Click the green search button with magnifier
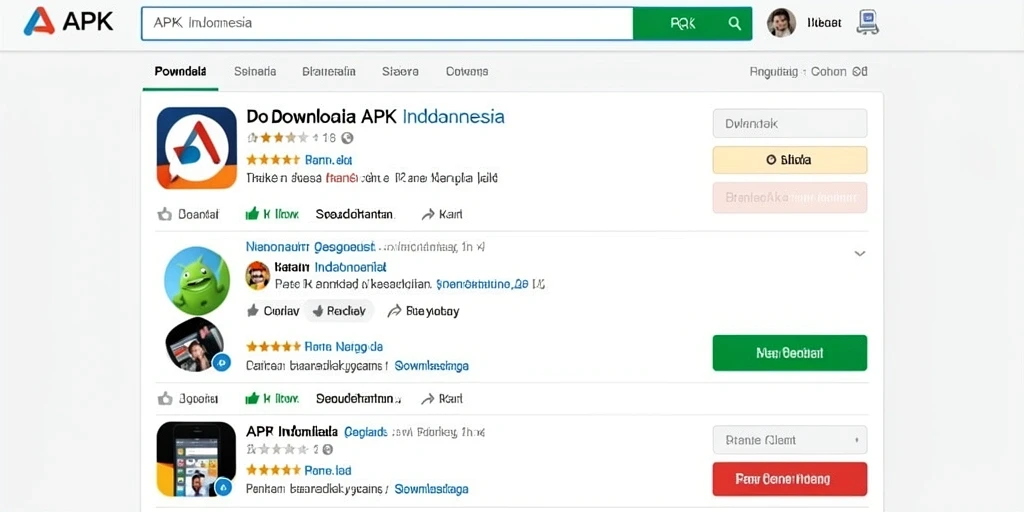The width and height of the screenshot is (1024, 512). (692, 24)
